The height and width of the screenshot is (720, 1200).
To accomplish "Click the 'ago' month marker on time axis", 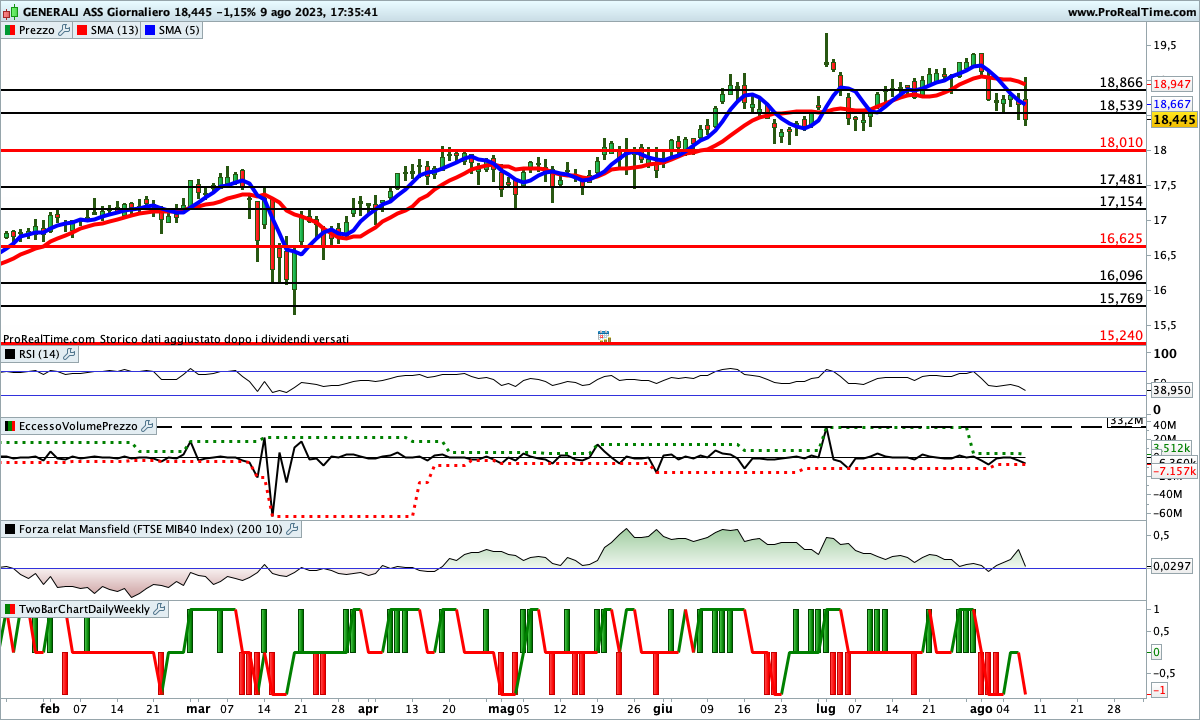I will [982, 706].
